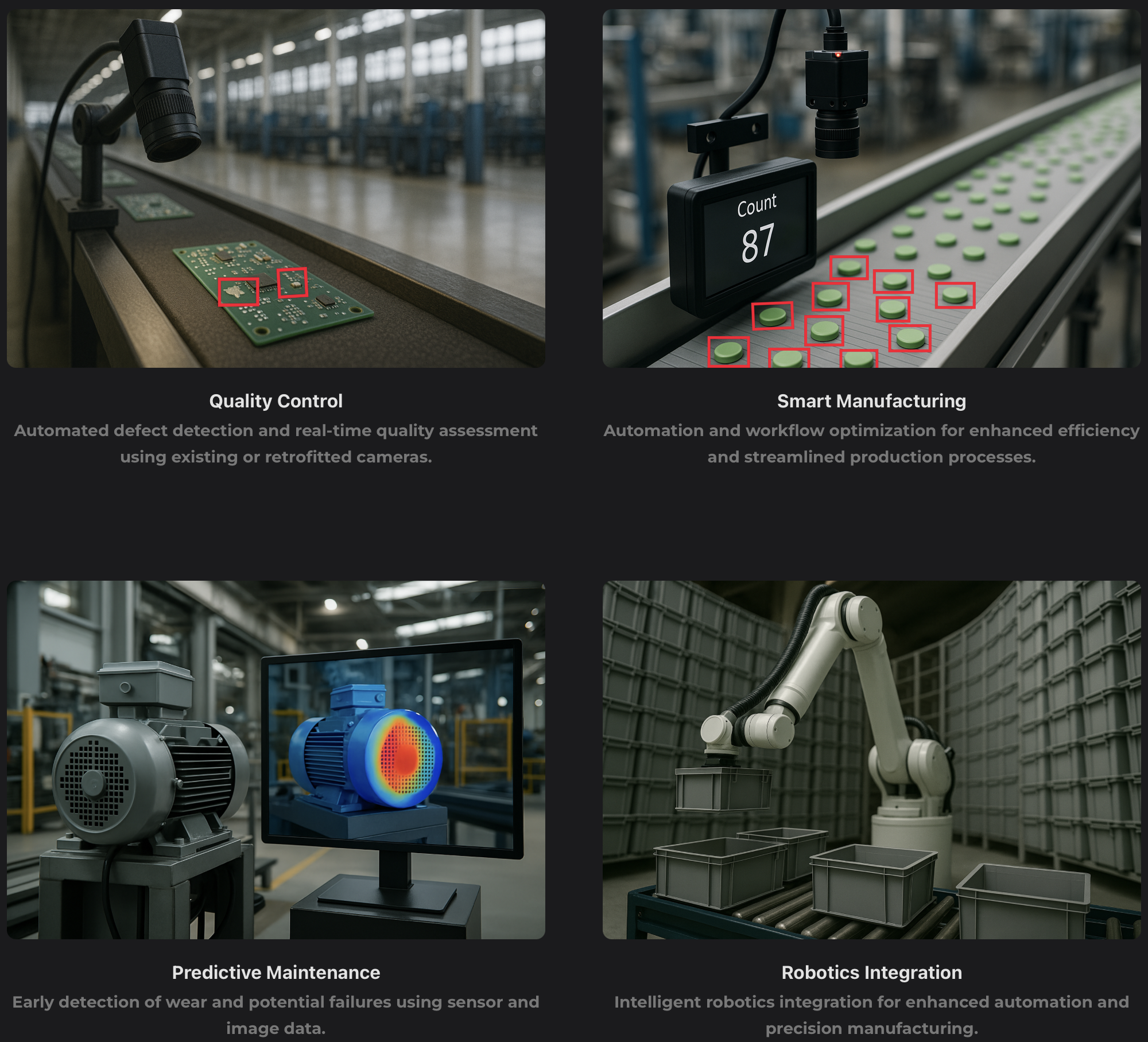Click the Quality Control conveyor image
The width and height of the screenshot is (1148, 1042).
(x=276, y=186)
